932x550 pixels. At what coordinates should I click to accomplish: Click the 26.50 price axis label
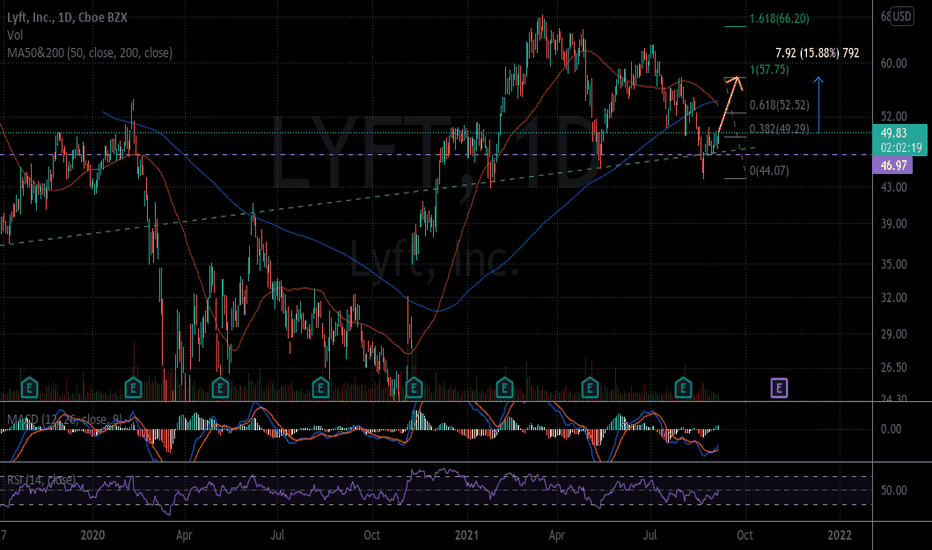(x=893, y=367)
